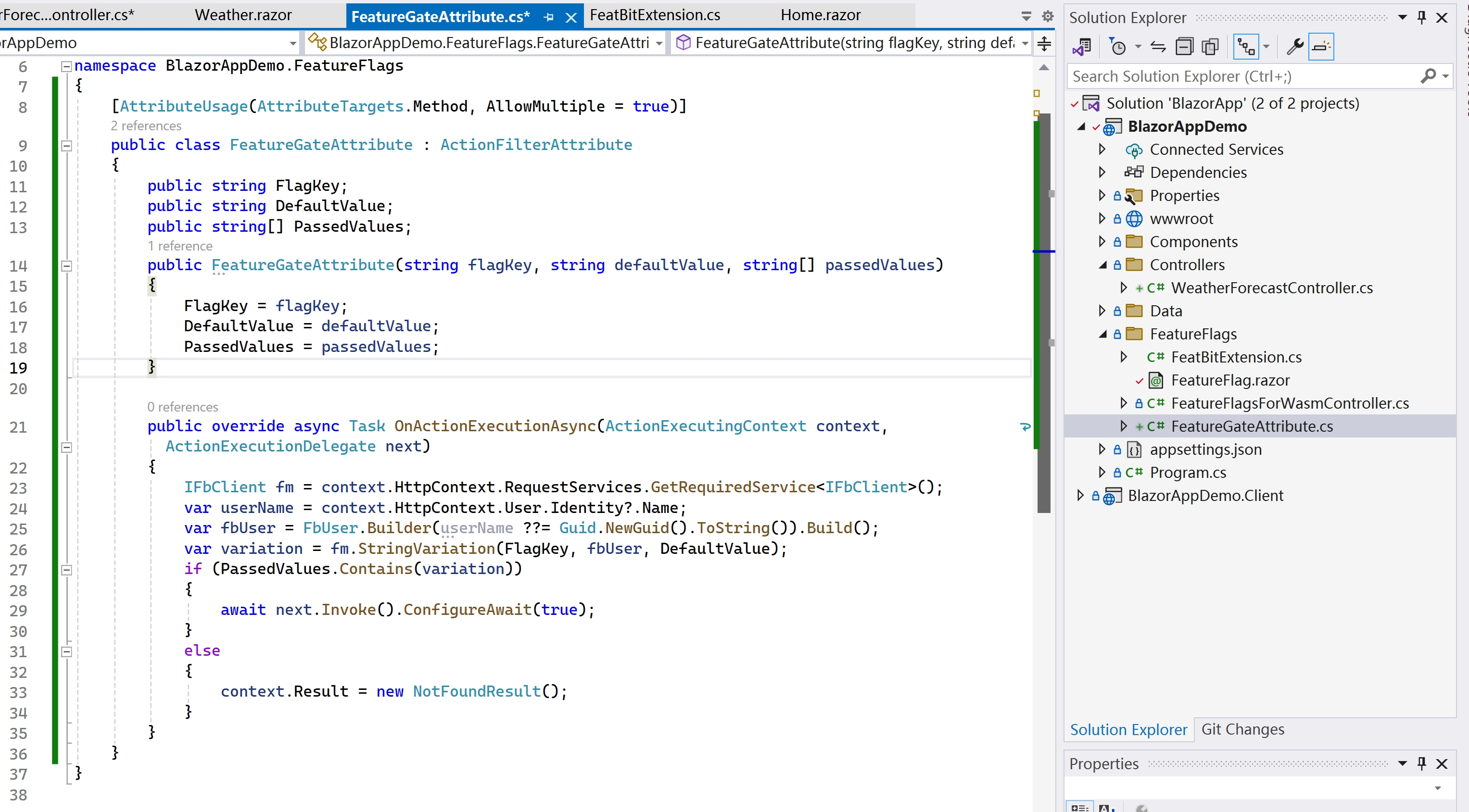Open file nesting options dropdown arrow
The width and height of the screenshot is (1469, 812).
pos(1266,47)
